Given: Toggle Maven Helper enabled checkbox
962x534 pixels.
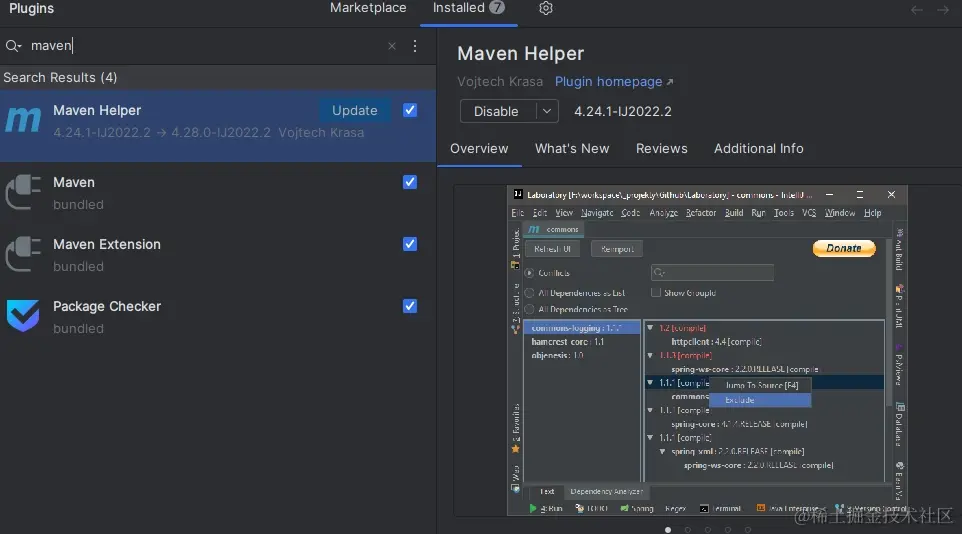Looking at the screenshot, I should pos(410,110).
